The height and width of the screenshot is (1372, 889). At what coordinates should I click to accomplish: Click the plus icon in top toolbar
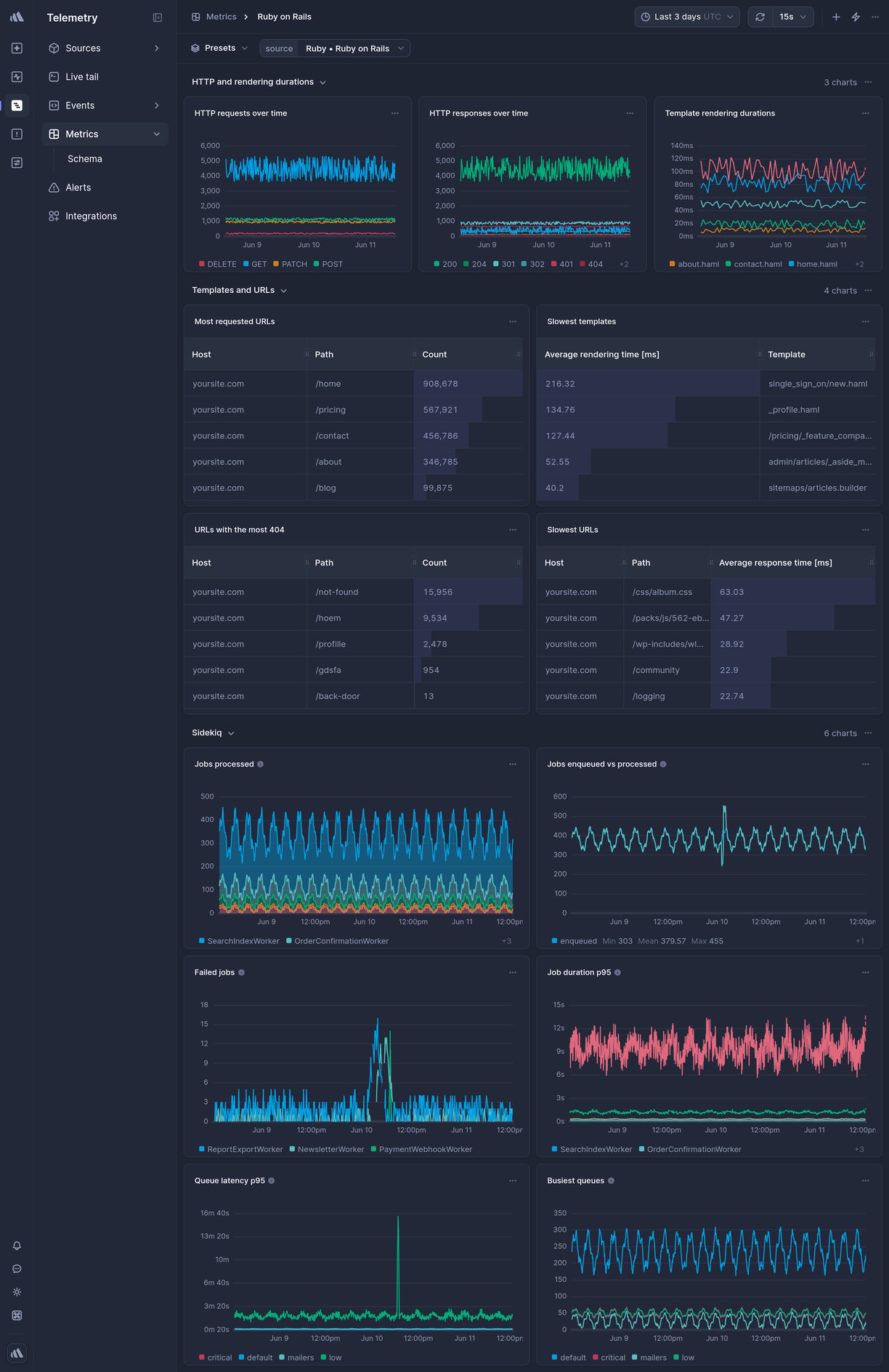point(836,17)
